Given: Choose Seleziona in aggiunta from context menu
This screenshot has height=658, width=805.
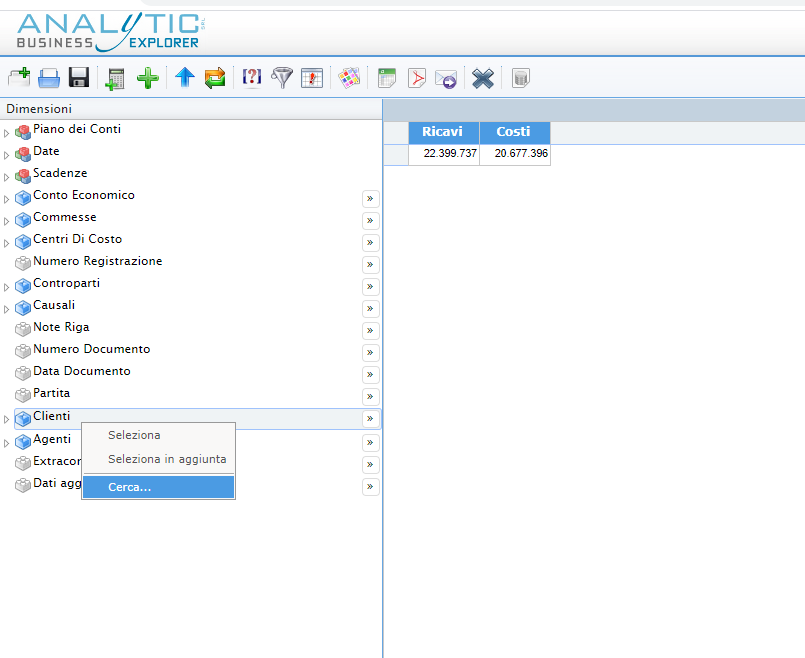Looking at the screenshot, I should click(166, 459).
